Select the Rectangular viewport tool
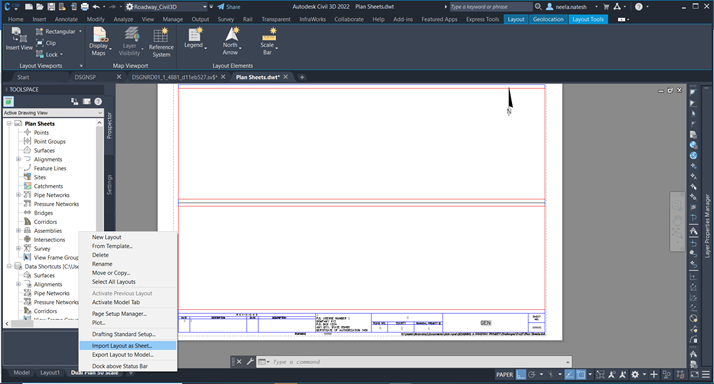 point(56,31)
